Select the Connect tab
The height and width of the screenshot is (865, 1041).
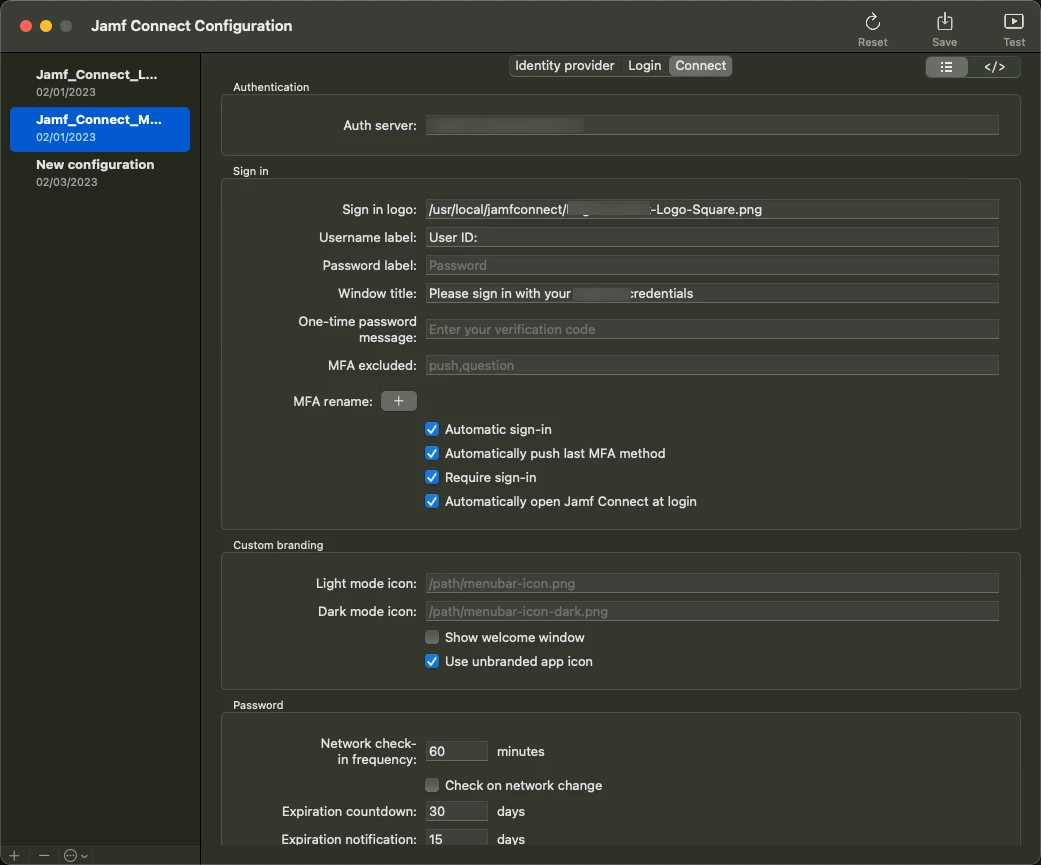[x=700, y=66]
